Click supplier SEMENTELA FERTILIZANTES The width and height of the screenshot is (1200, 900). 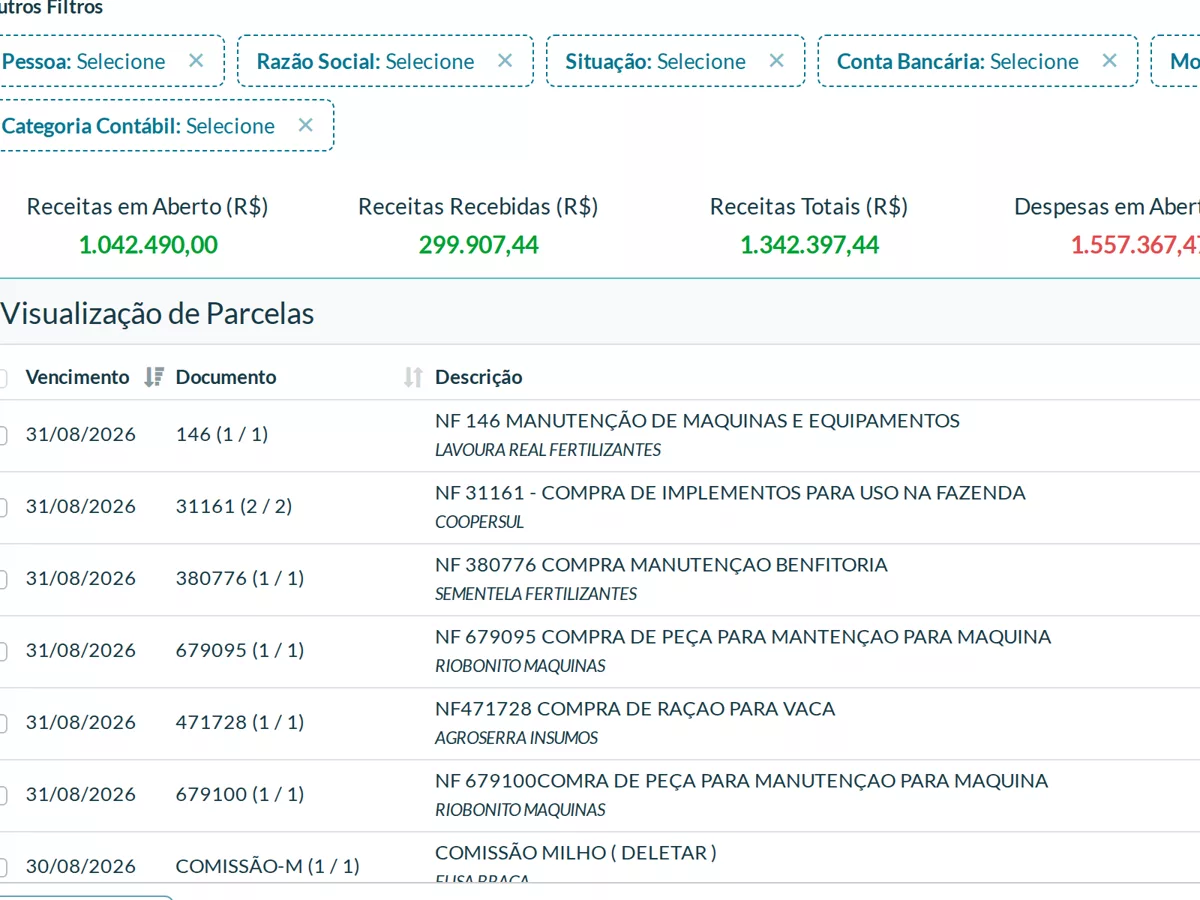pyautogui.click(x=536, y=594)
